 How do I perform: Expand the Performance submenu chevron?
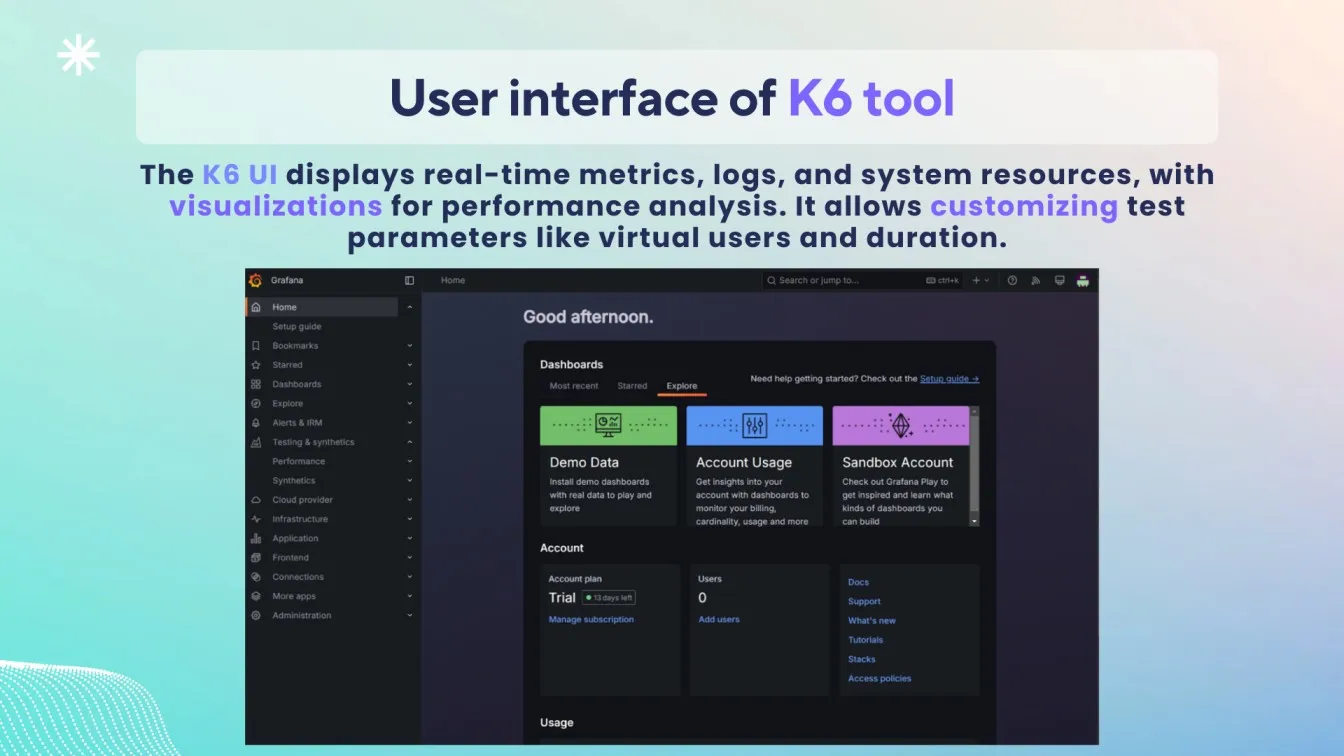pyautogui.click(x=410, y=461)
